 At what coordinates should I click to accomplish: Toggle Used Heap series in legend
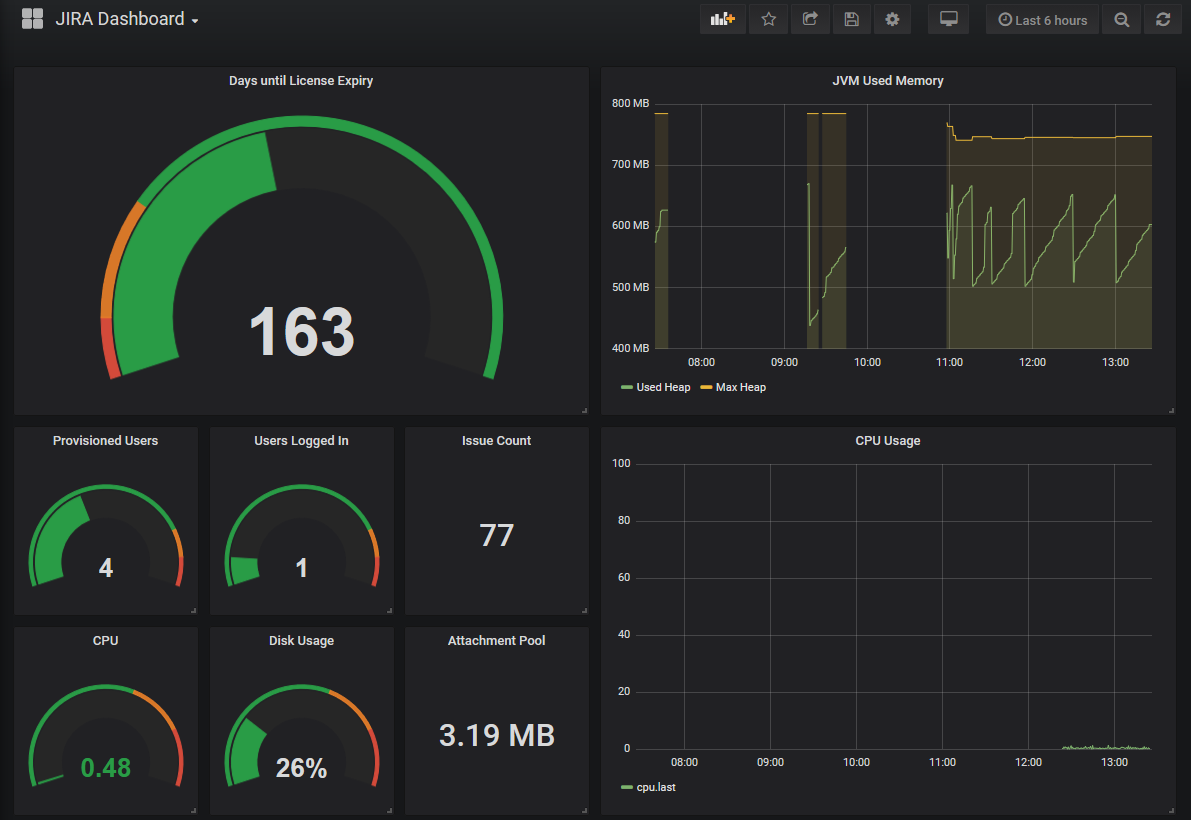[x=662, y=387]
